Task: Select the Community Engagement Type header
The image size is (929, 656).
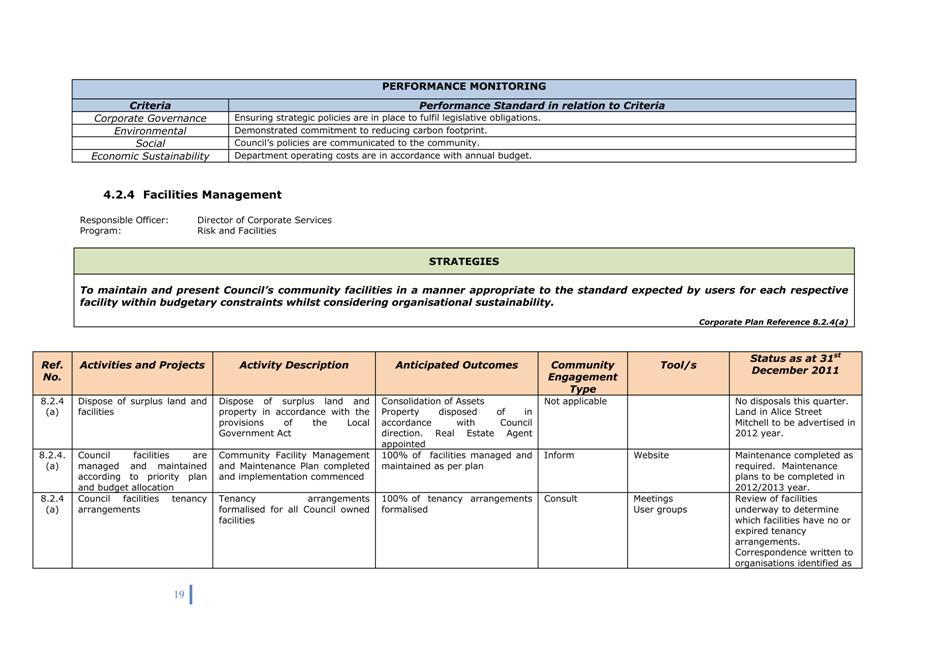Action: click(582, 377)
